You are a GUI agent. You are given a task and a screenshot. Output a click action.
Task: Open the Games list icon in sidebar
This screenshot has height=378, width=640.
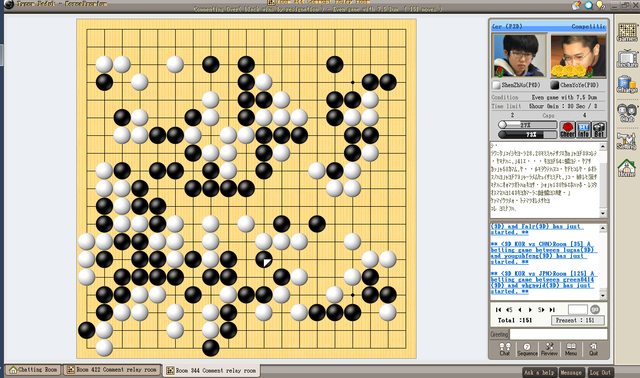627,32
